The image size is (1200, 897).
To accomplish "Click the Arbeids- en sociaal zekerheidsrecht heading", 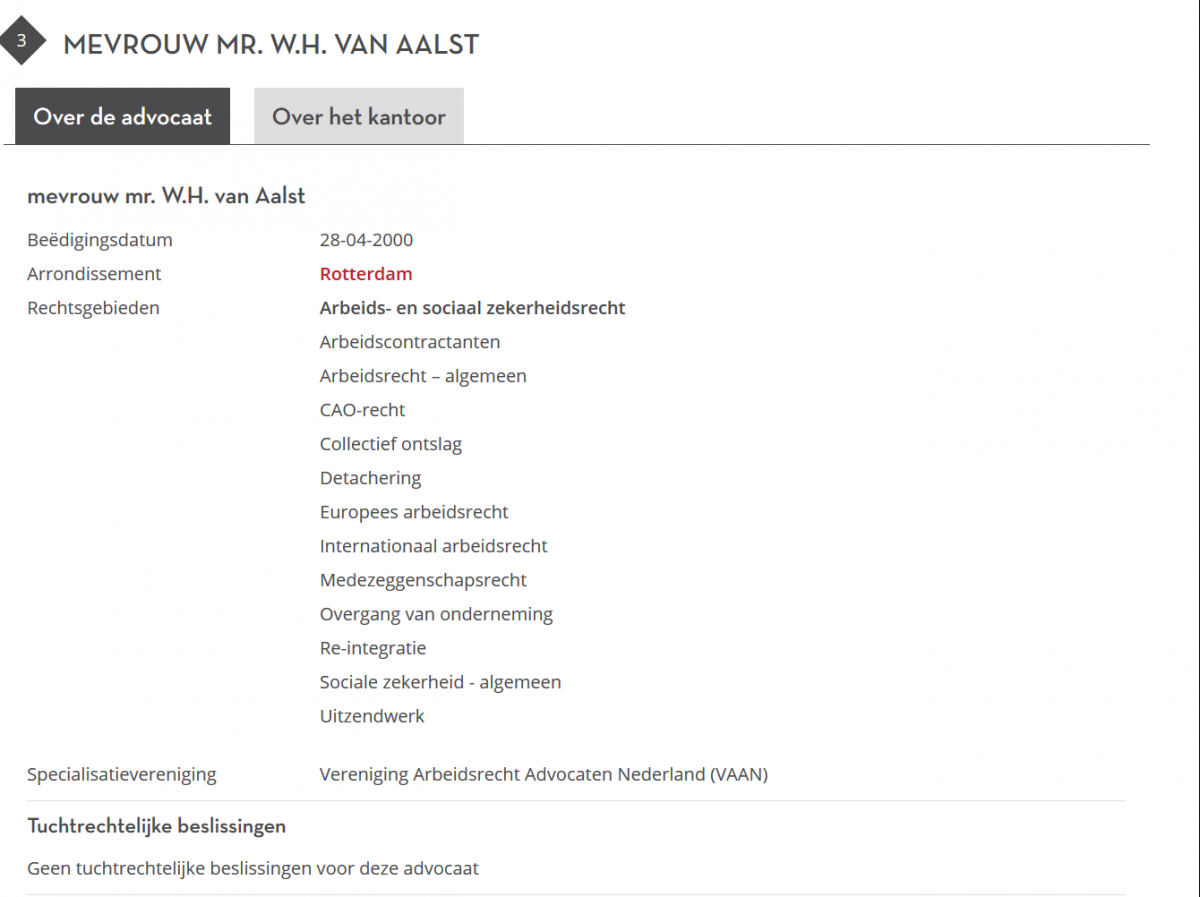I will (x=472, y=307).
